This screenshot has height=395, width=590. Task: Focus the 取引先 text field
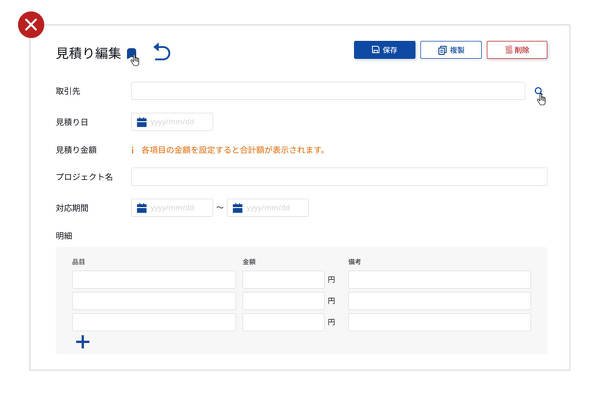tap(328, 91)
